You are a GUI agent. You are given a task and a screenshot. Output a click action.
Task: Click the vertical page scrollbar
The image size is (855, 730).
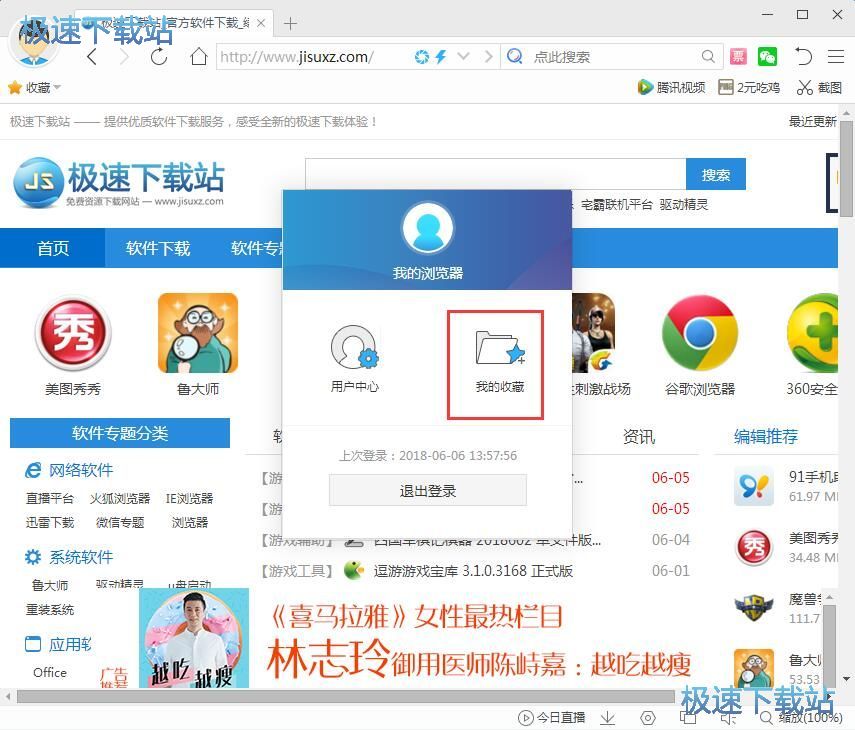tap(846, 169)
